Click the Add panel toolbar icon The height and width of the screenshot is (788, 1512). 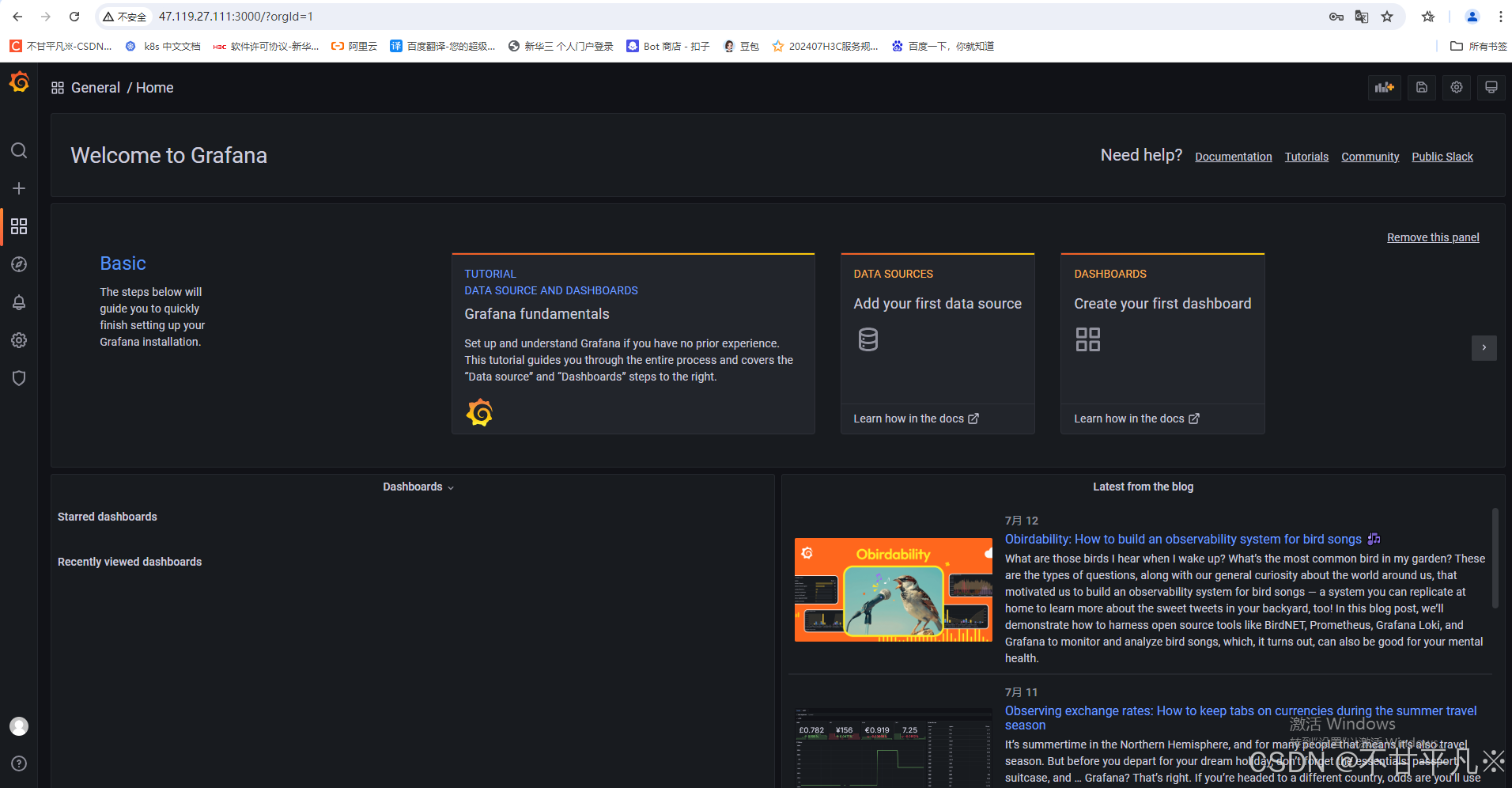click(x=1385, y=87)
